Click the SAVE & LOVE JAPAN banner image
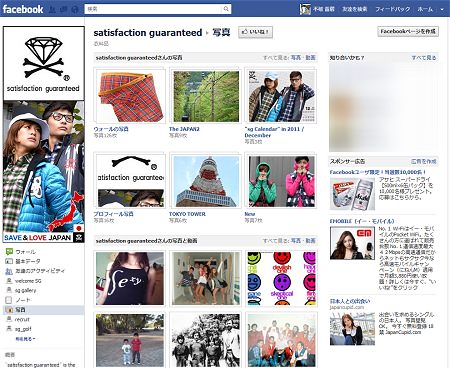 (43, 171)
